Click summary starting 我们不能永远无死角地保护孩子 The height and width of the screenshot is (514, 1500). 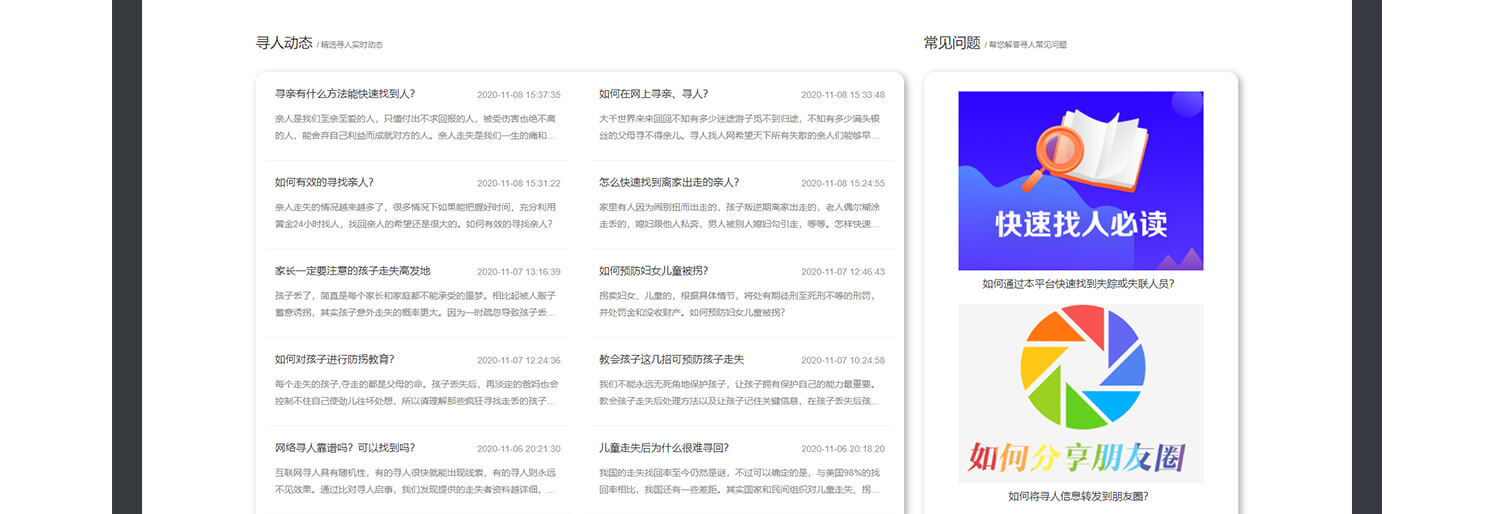pos(739,392)
